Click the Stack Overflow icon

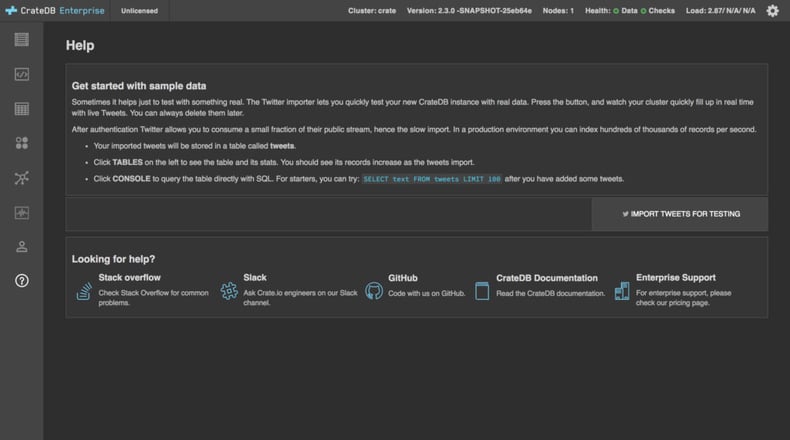[x=84, y=291]
